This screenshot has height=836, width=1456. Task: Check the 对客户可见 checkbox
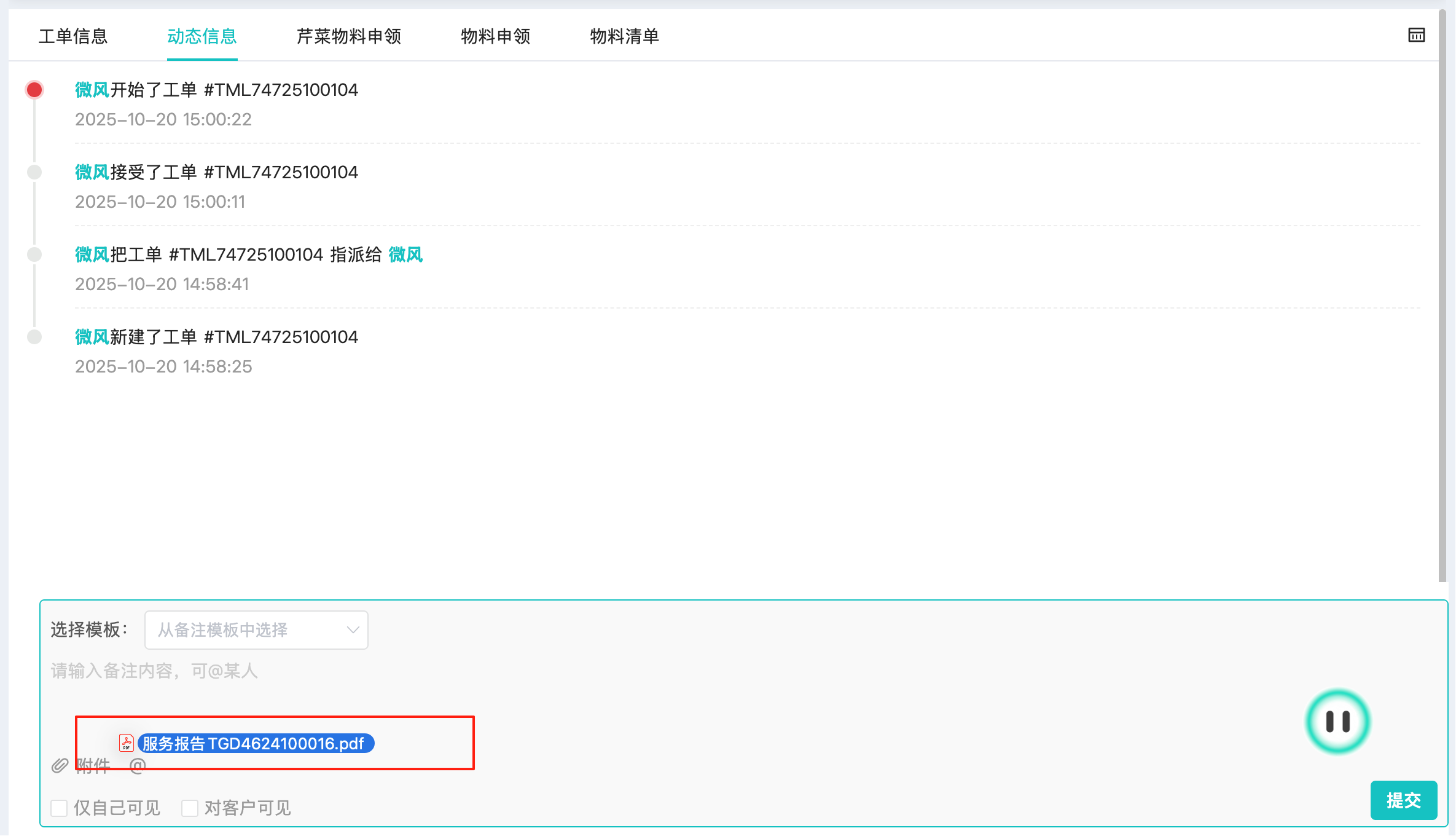(x=190, y=808)
